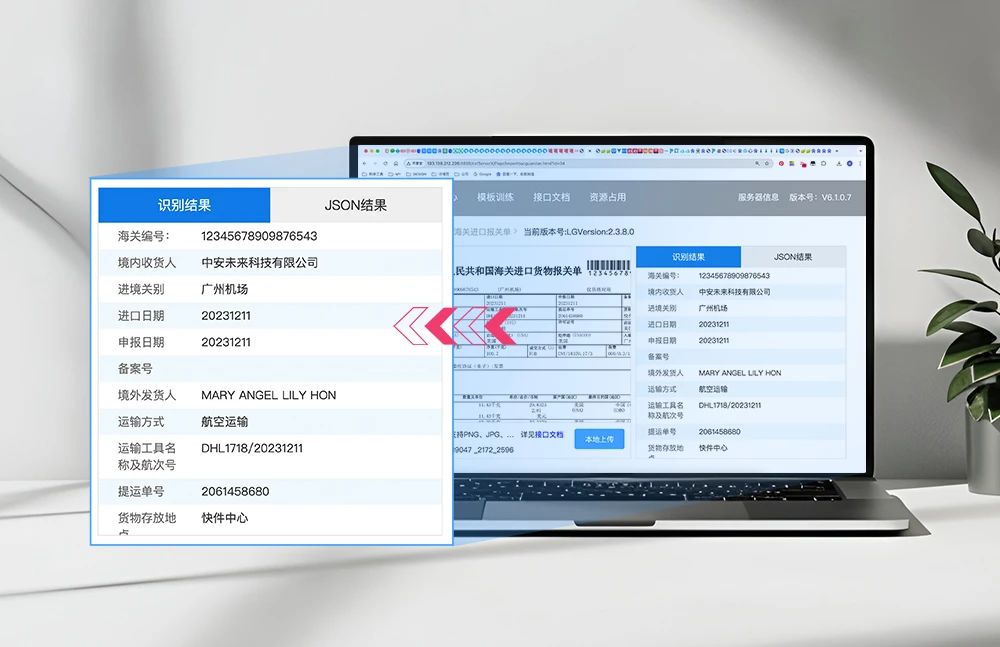Click browser back arrow on laptop
The image size is (1000, 647).
[x=364, y=163]
